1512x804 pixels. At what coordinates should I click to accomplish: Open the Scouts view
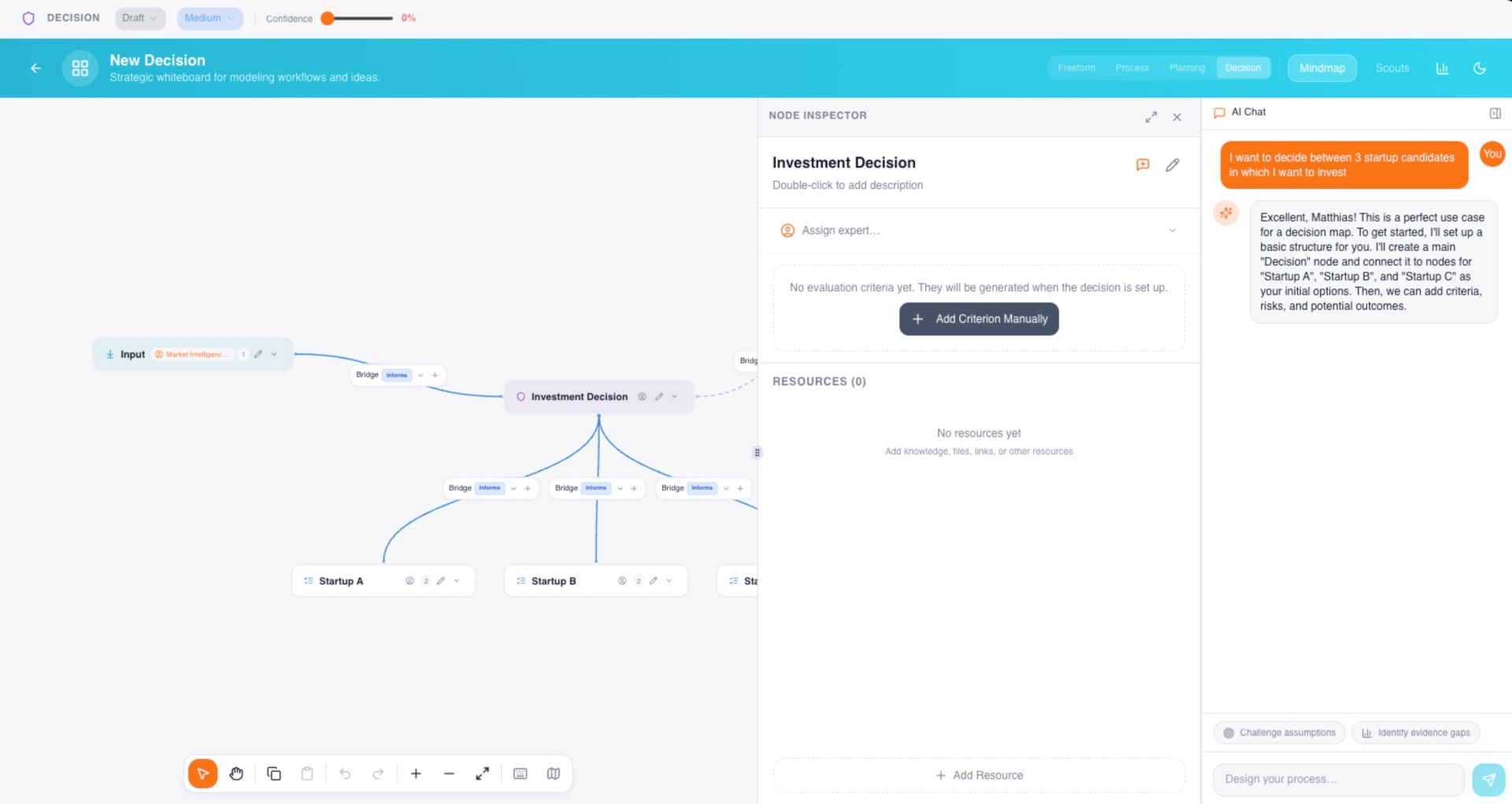click(1392, 68)
